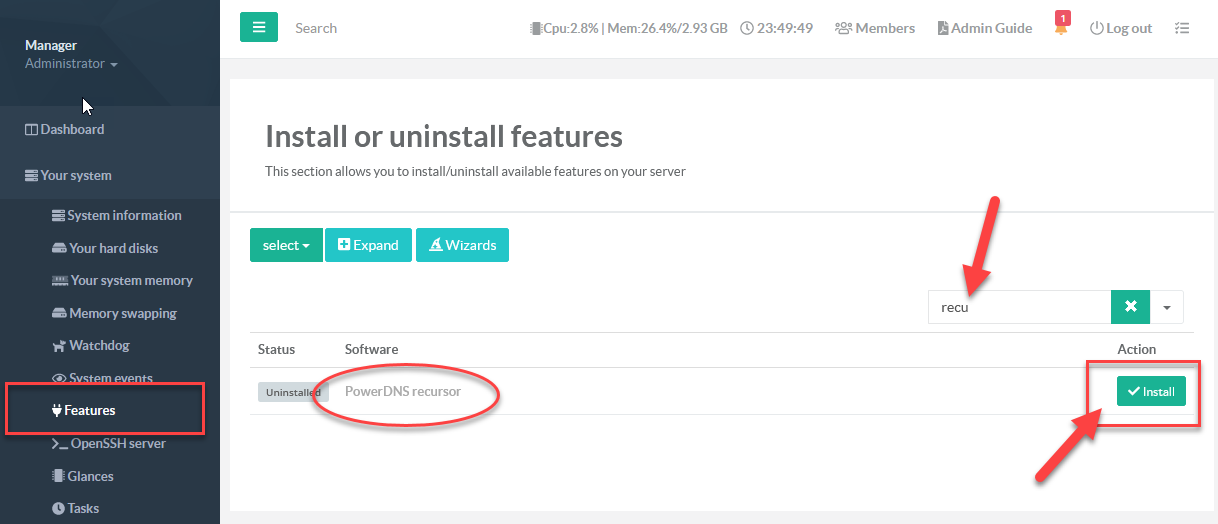
Task: Collapse the Your system menu section
Action: (76, 175)
